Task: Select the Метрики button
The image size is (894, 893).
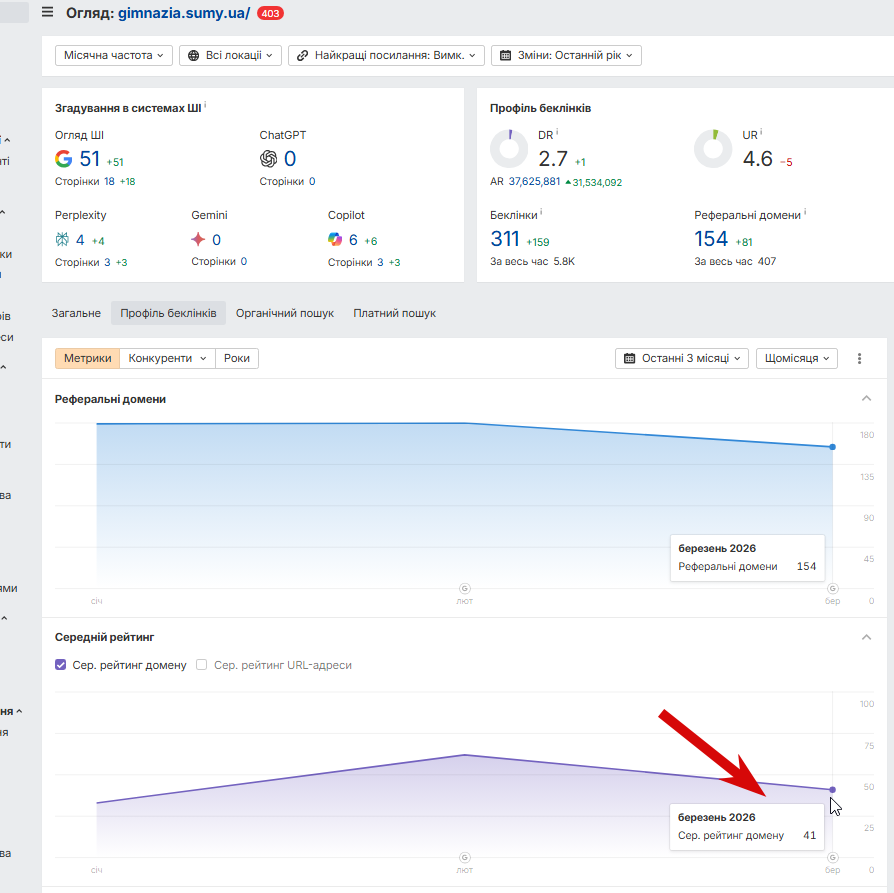Action: click(x=87, y=358)
